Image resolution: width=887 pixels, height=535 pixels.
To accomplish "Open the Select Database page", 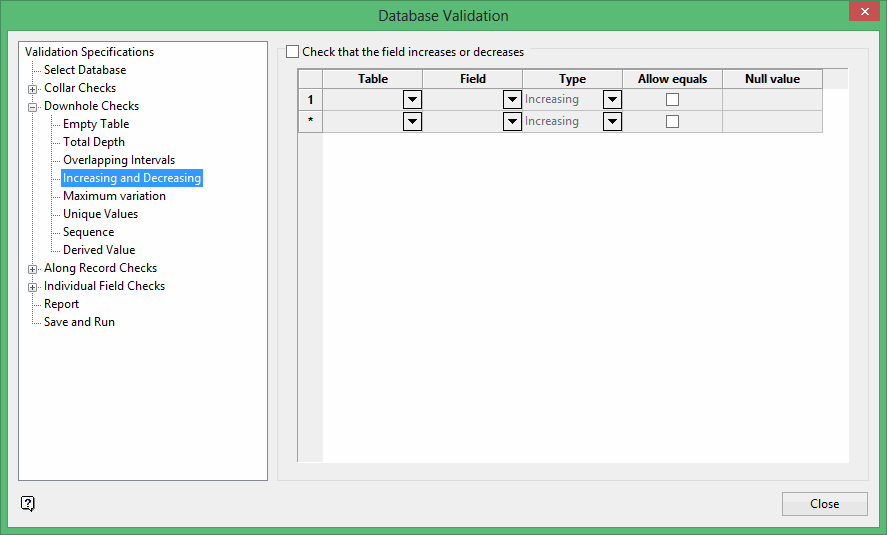I will pos(85,70).
